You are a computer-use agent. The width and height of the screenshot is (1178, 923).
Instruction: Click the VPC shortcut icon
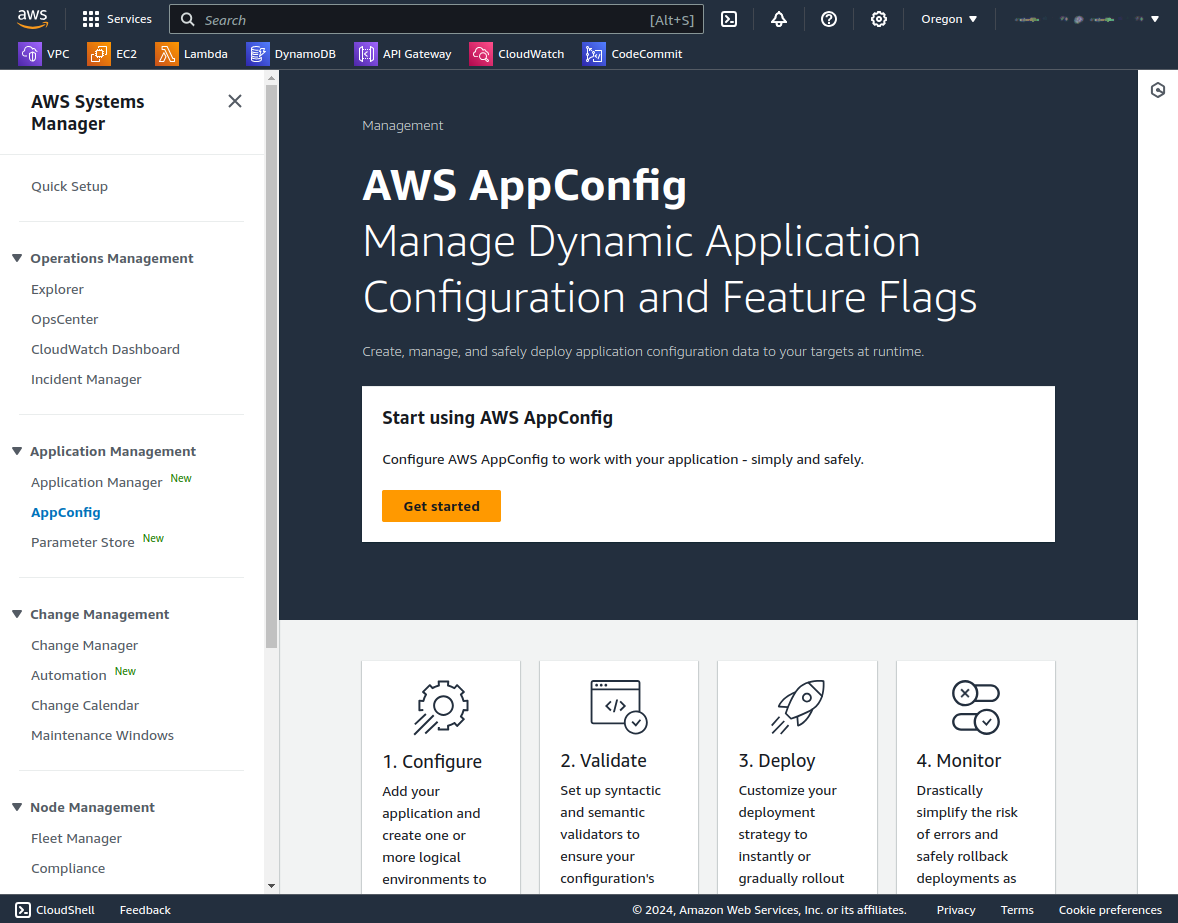30,54
